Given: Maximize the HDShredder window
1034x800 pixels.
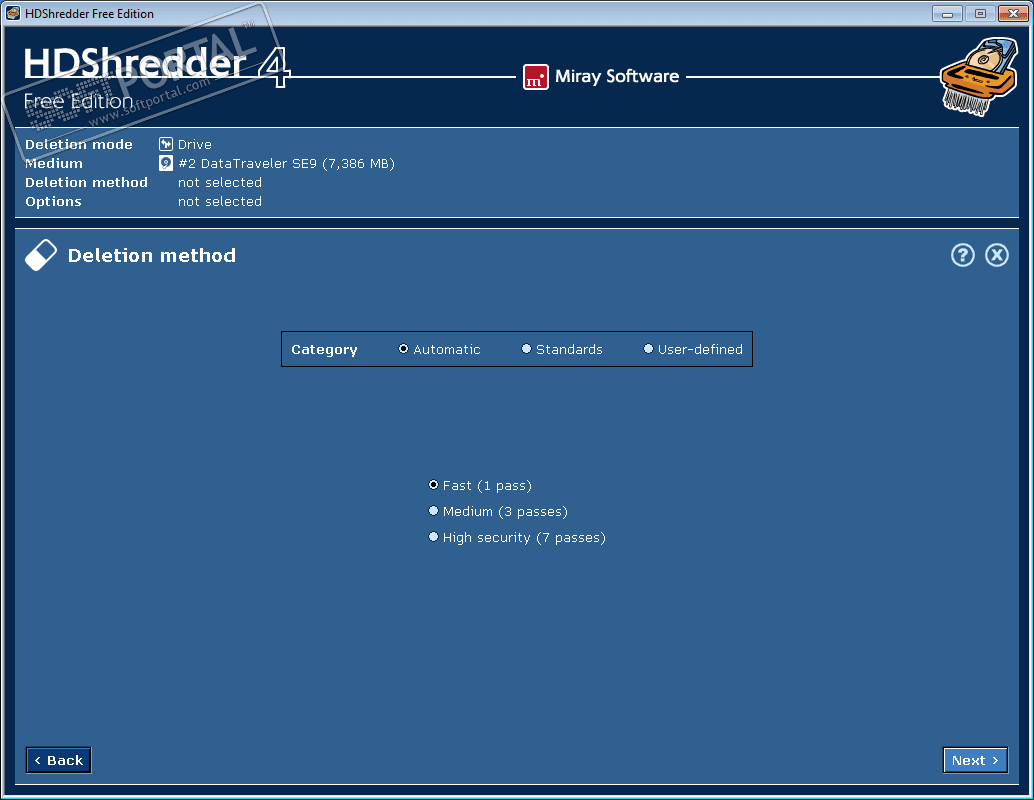Looking at the screenshot, I should pos(980,13).
